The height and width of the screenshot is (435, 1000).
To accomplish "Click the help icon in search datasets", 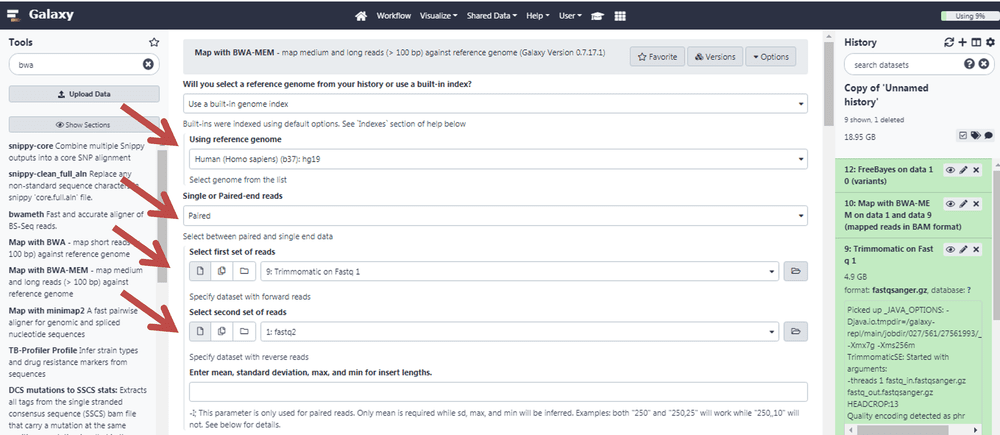I will pyautogui.click(x=969, y=64).
